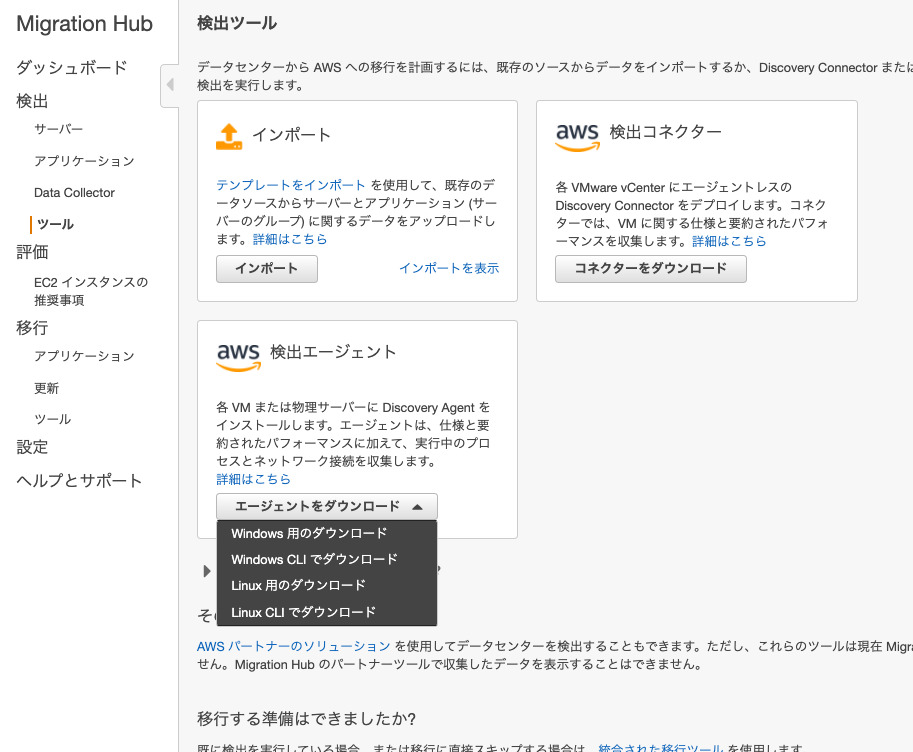Open 設定 in the sidebar
Viewport: 913px width, 752px height.
coord(32,447)
